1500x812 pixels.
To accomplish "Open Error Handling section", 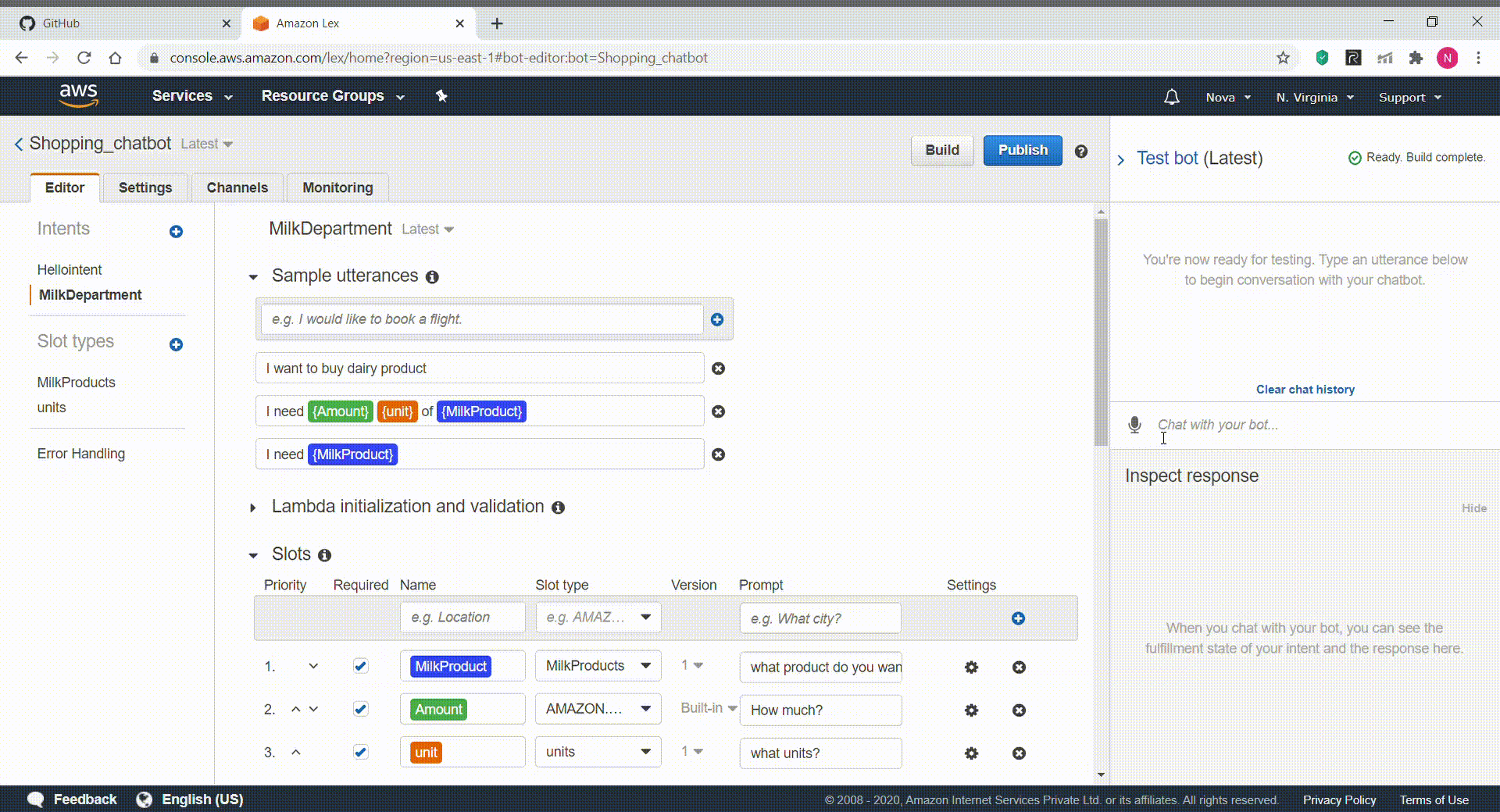I will click(81, 454).
